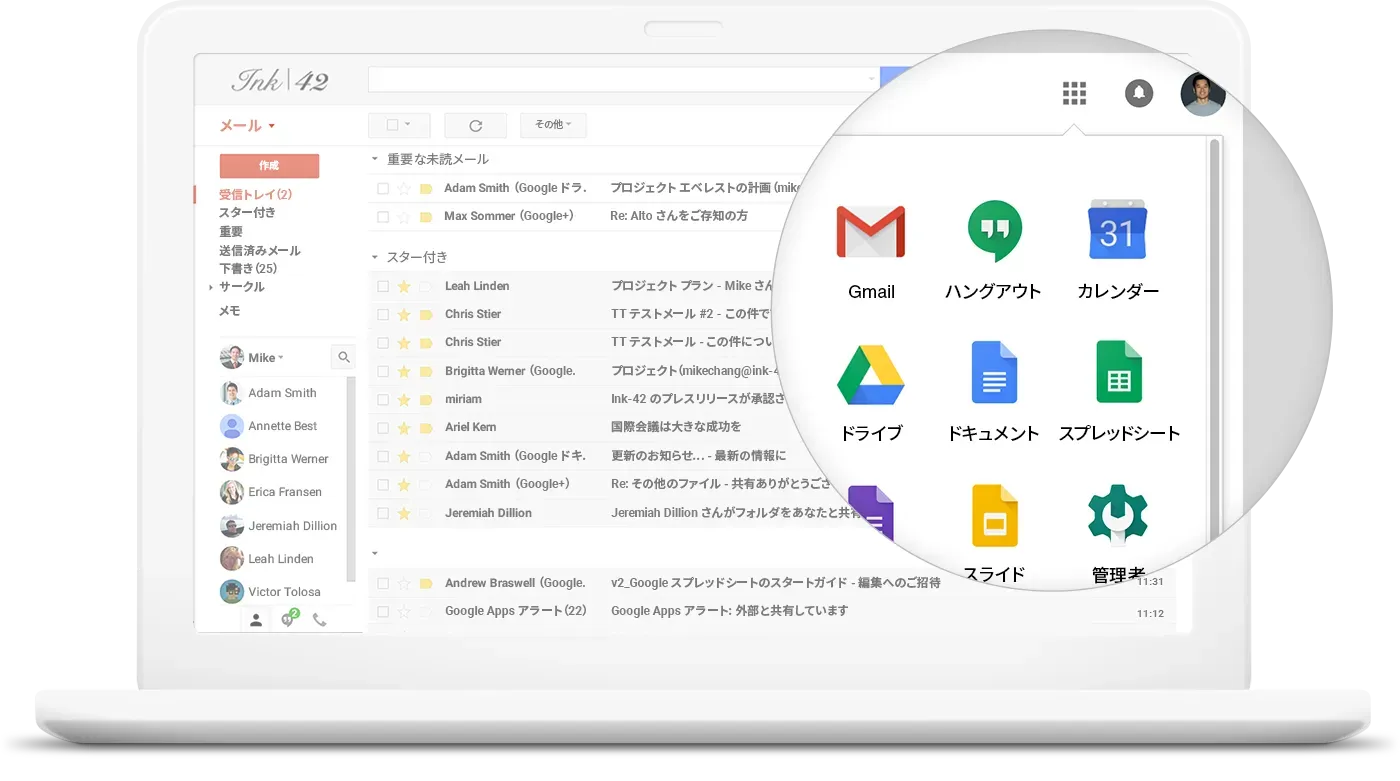Select the Google Apps アラート email checkbox
The height and width of the screenshot is (781, 1400).
click(383, 611)
